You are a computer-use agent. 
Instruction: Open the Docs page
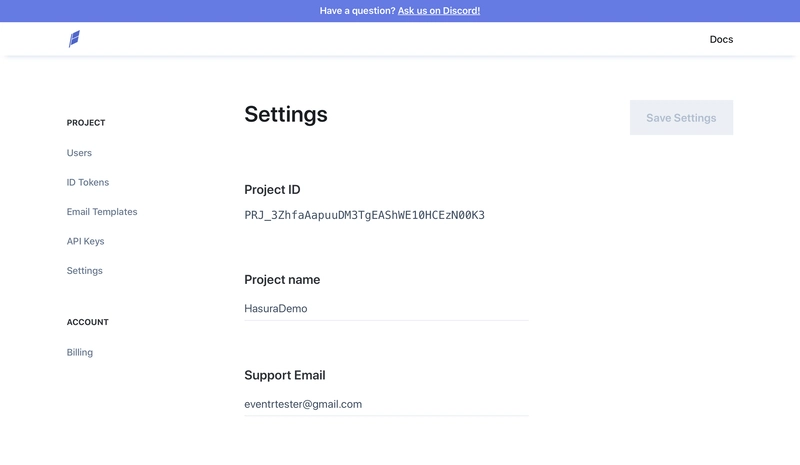point(721,39)
